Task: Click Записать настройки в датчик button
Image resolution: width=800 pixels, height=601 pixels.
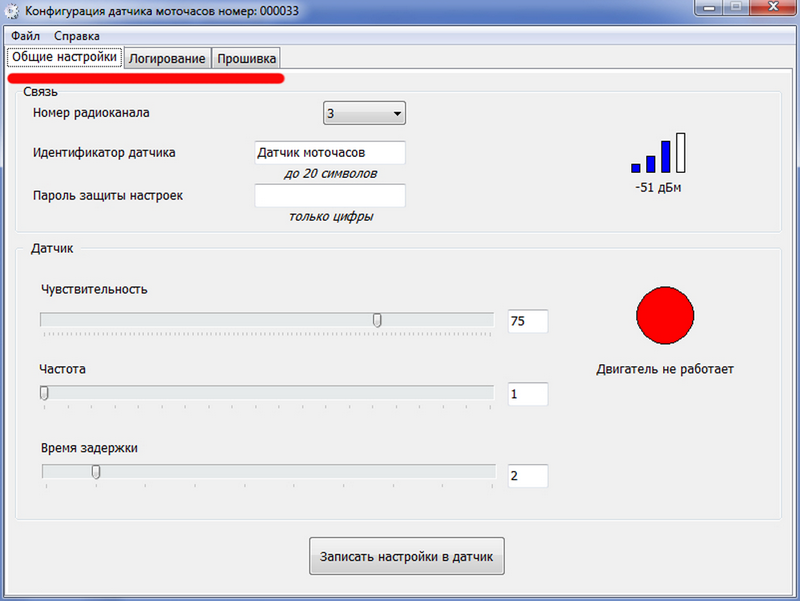Action: pyautogui.click(x=407, y=556)
